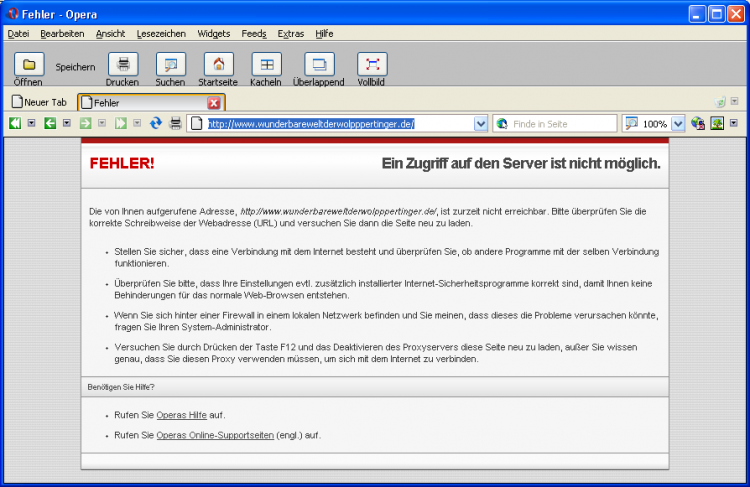Close the Fehler tab
Viewport: 750px width, 487px height.
(214, 102)
